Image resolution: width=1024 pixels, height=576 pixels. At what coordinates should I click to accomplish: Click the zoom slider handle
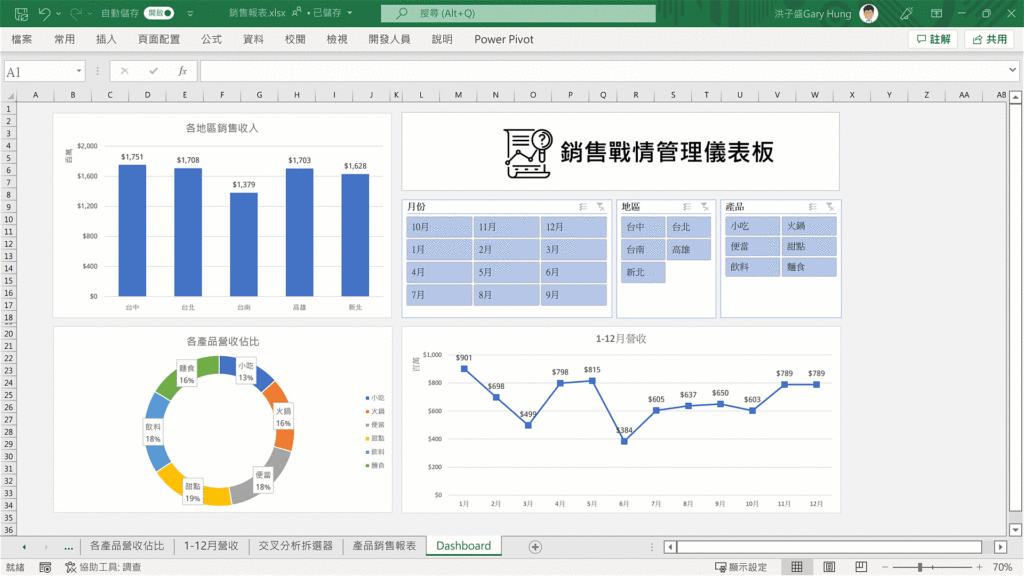pyautogui.click(x=920, y=568)
